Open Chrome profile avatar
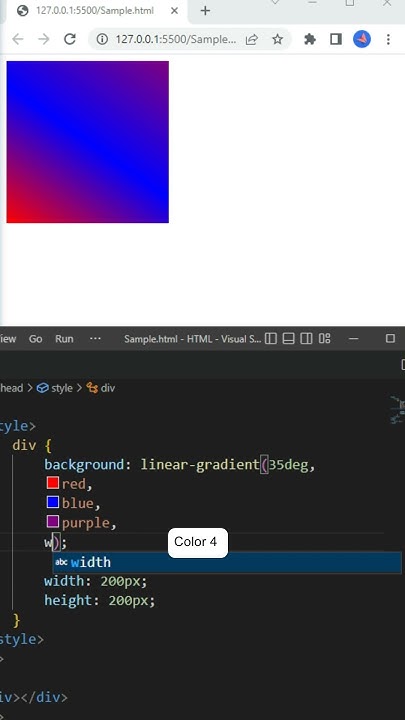 tap(362, 39)
